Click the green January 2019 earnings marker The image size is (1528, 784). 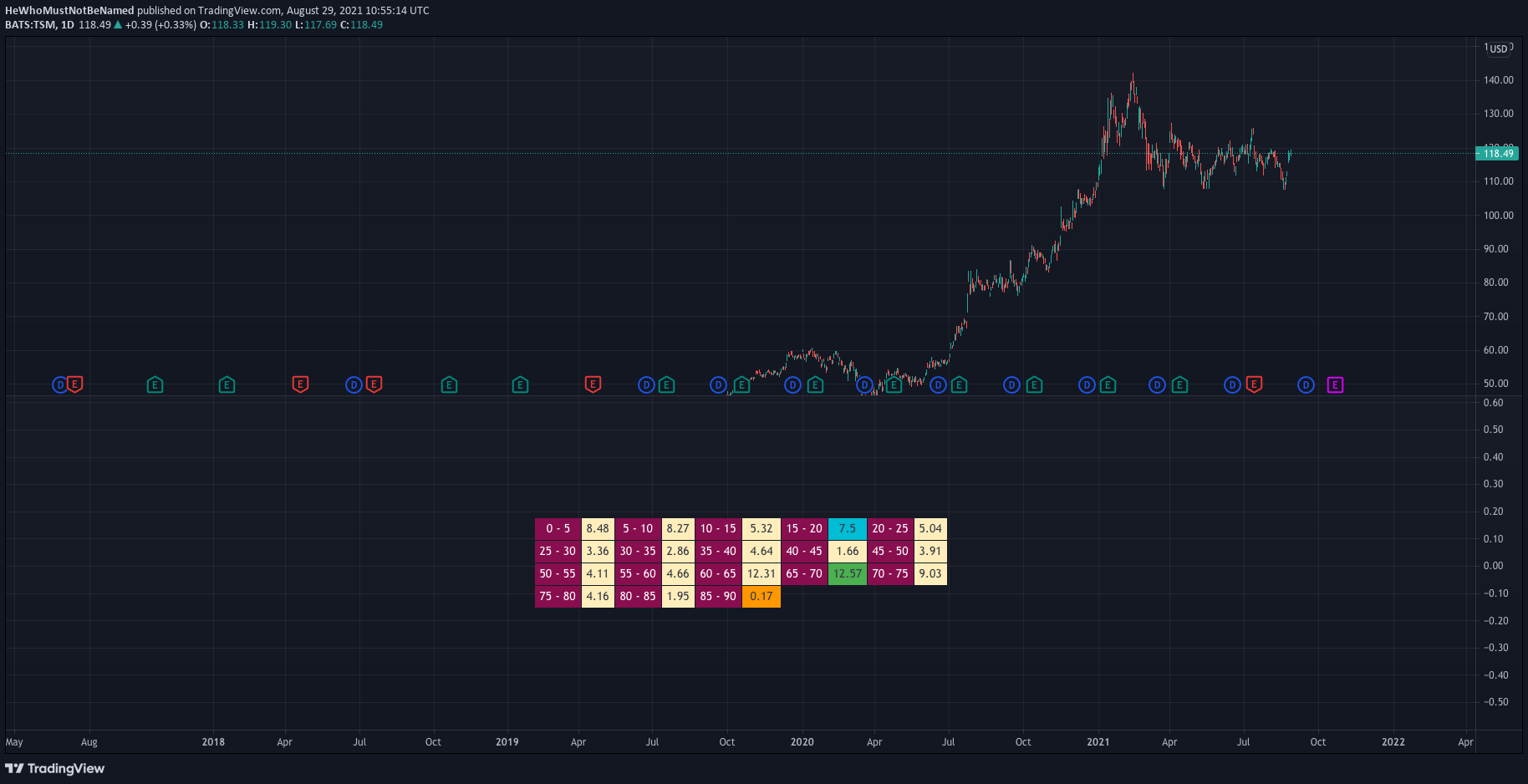coord(520,385)
